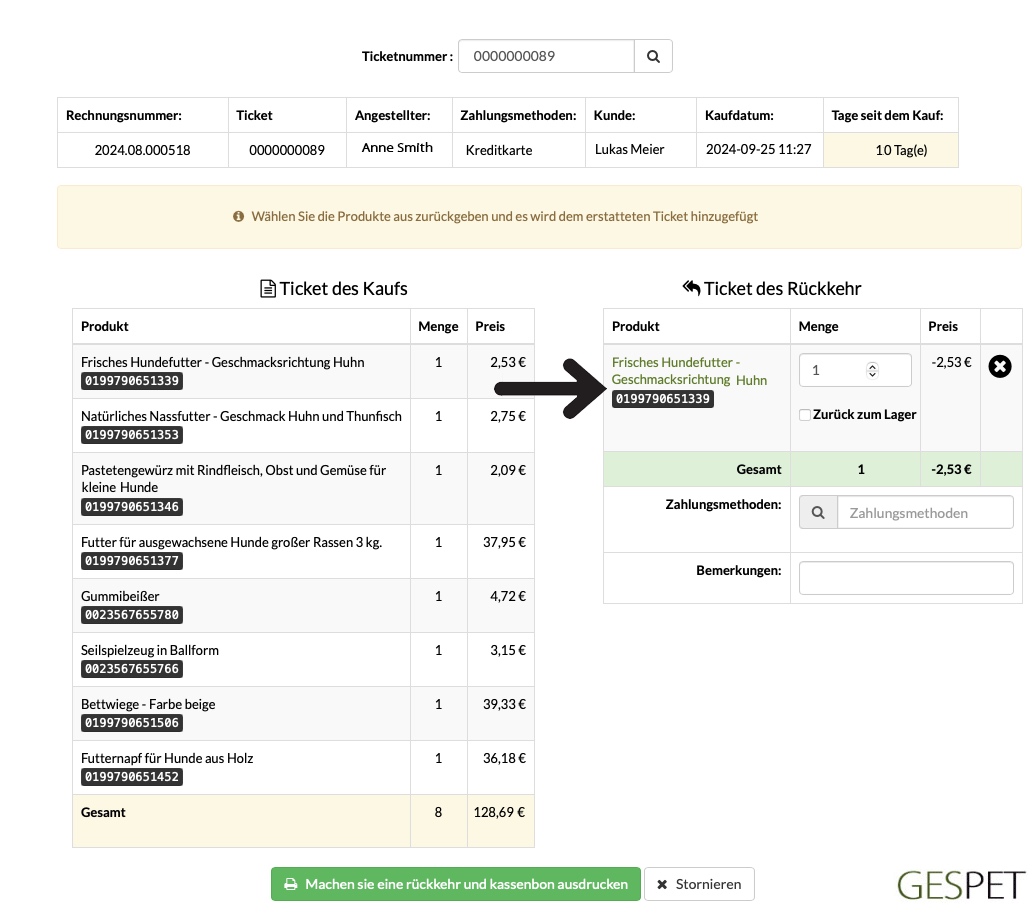Focus the Zahlungsmethoden input field
Image resolution: width=1033 pixels, height=913 pixels.
tap(925, 512)
